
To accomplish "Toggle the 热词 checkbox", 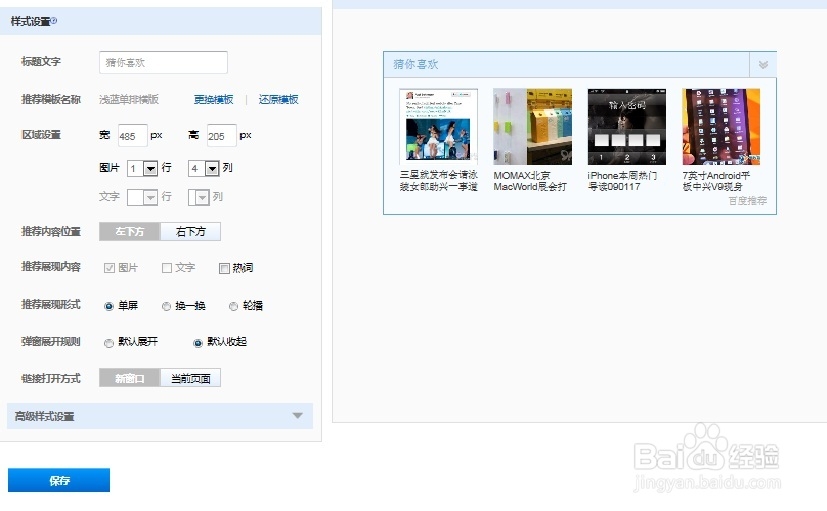I will click(x=224, y=268).
